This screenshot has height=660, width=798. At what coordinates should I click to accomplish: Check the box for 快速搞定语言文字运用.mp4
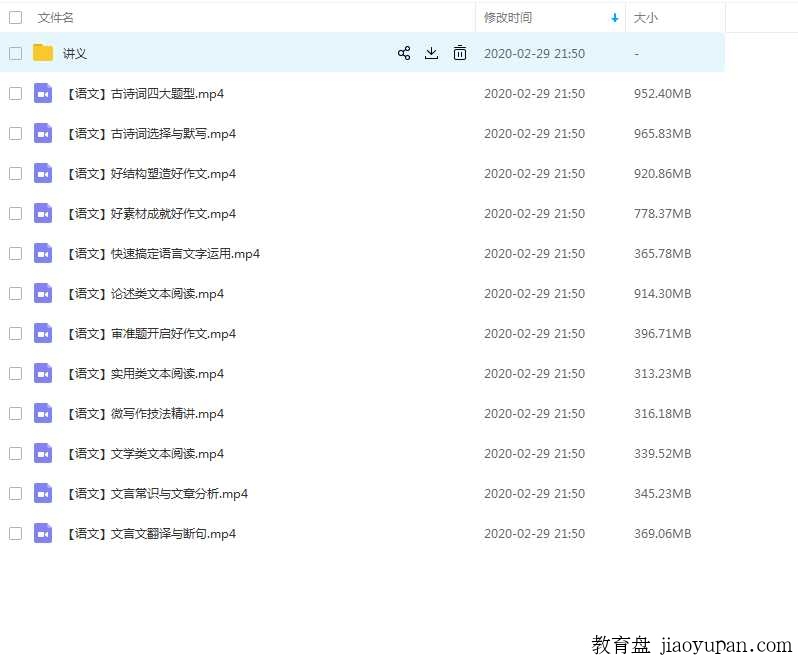tap(16, 253)
